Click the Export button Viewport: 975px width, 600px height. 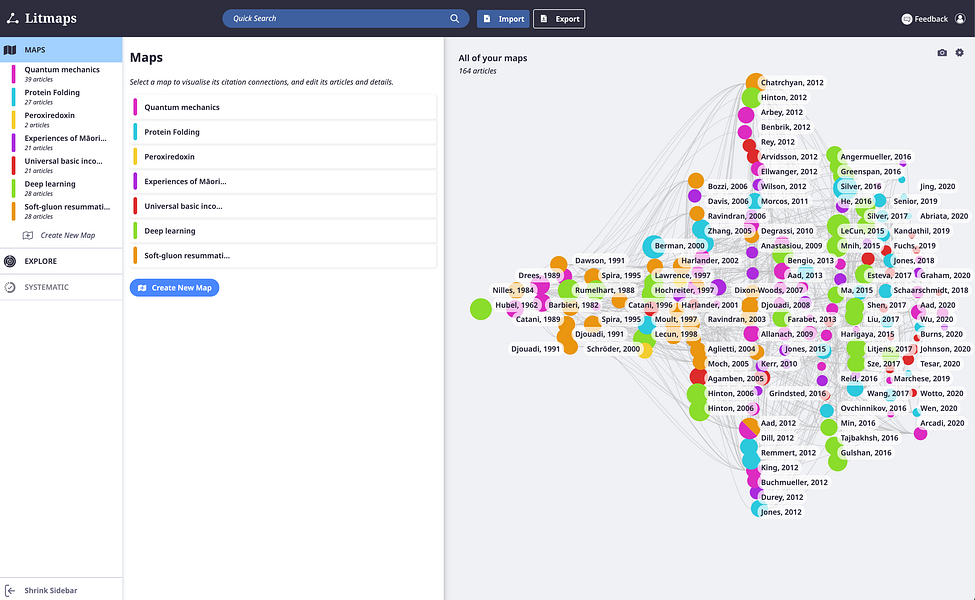point(558,18)
